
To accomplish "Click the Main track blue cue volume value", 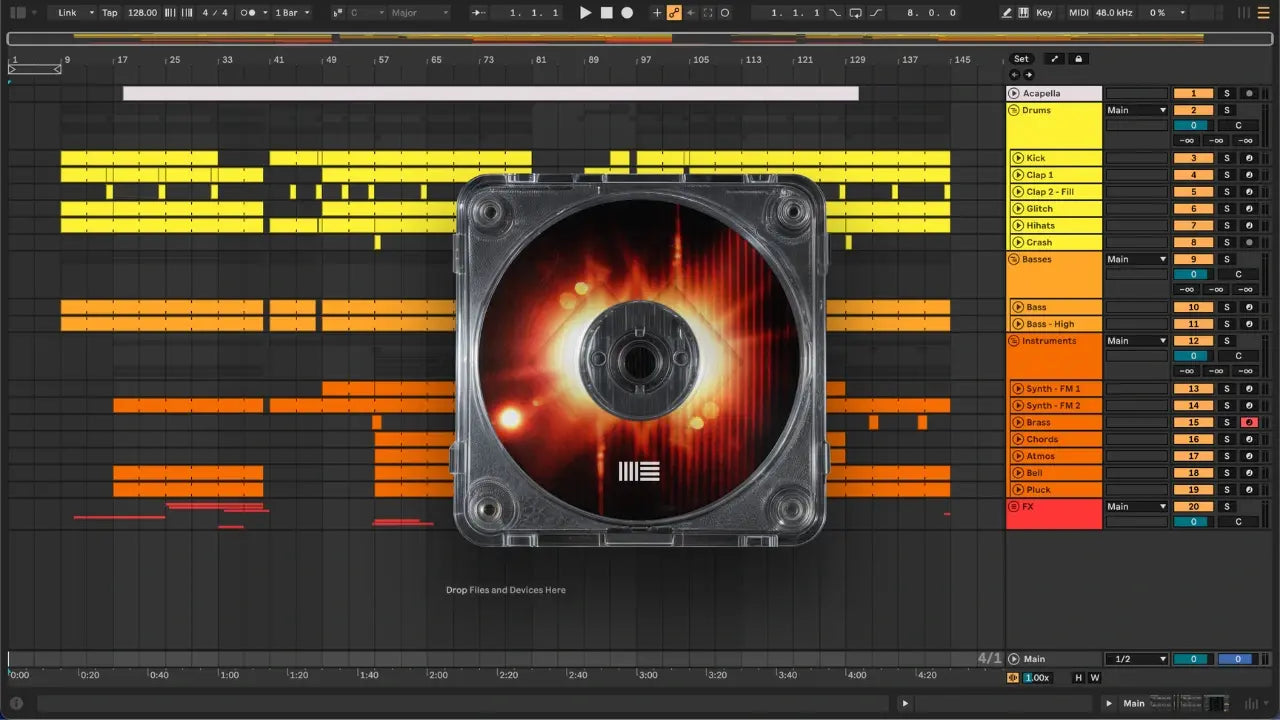I will click(x=1237, y=659).
